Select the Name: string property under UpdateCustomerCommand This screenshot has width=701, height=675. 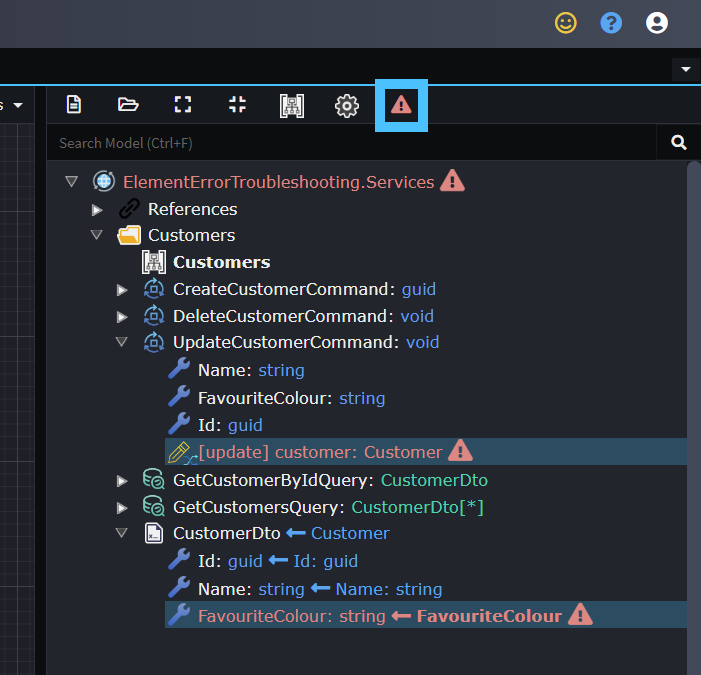pos(251,370)
